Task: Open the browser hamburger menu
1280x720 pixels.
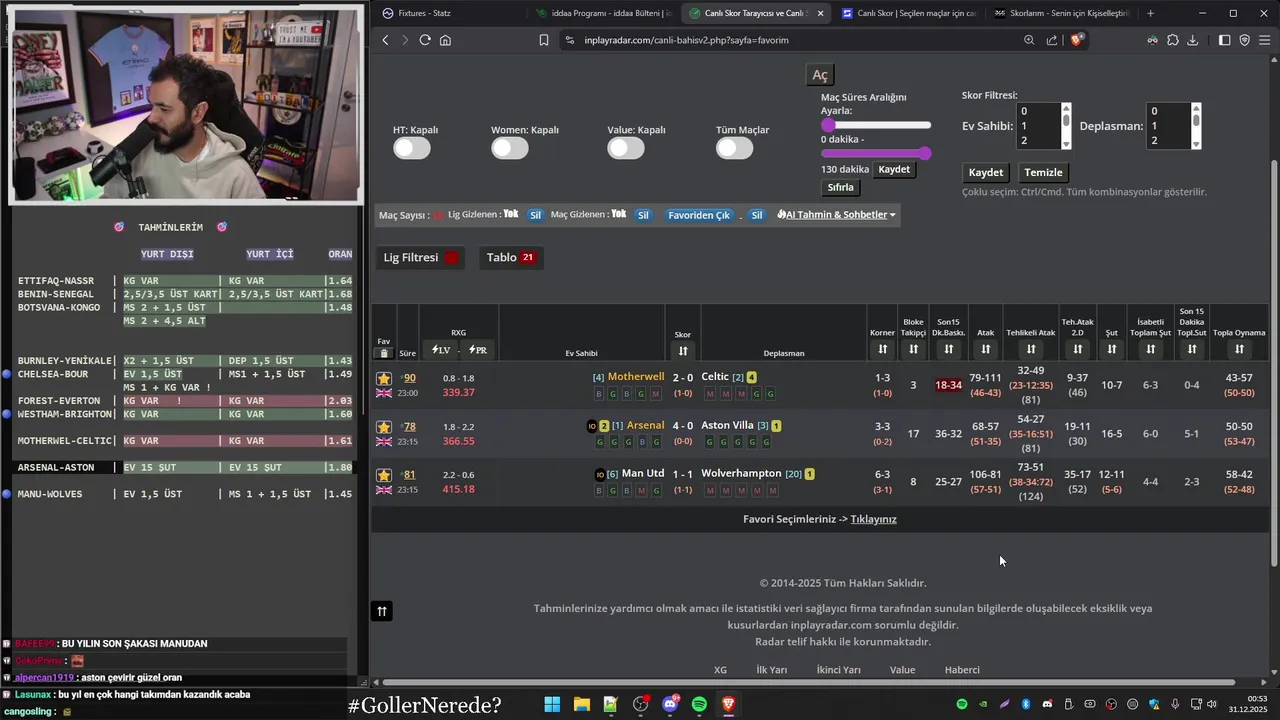Action: (1265, 40)
